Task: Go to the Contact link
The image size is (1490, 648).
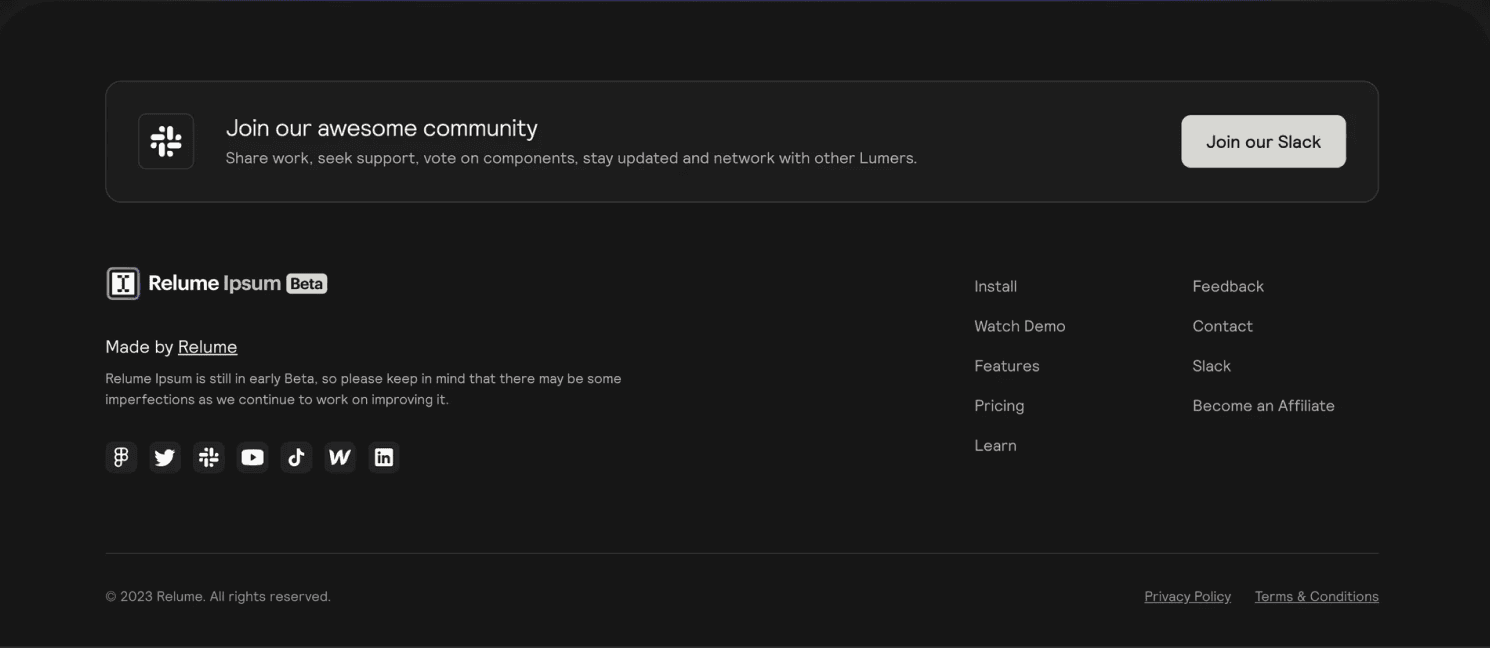Action: [x=1222, y=326]
